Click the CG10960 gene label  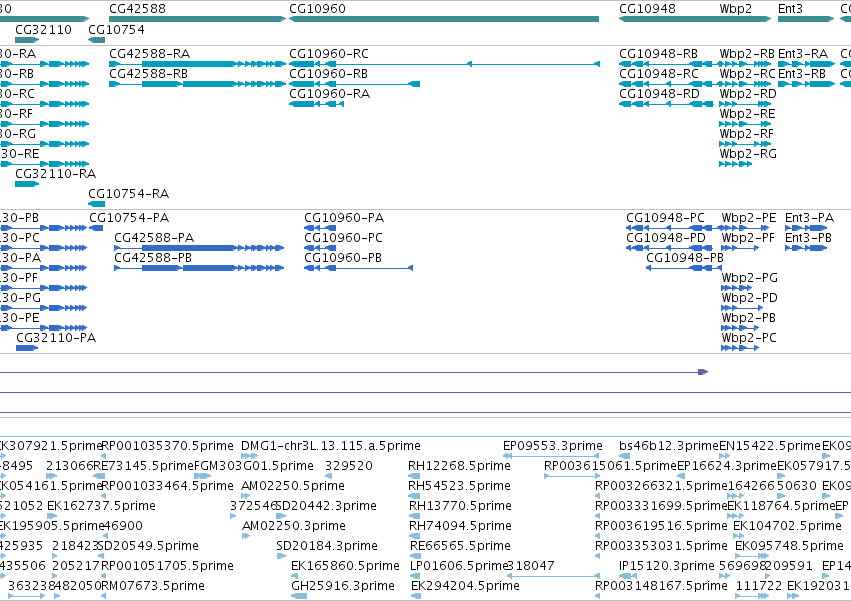pyautogui.click(x=317, y=9)
